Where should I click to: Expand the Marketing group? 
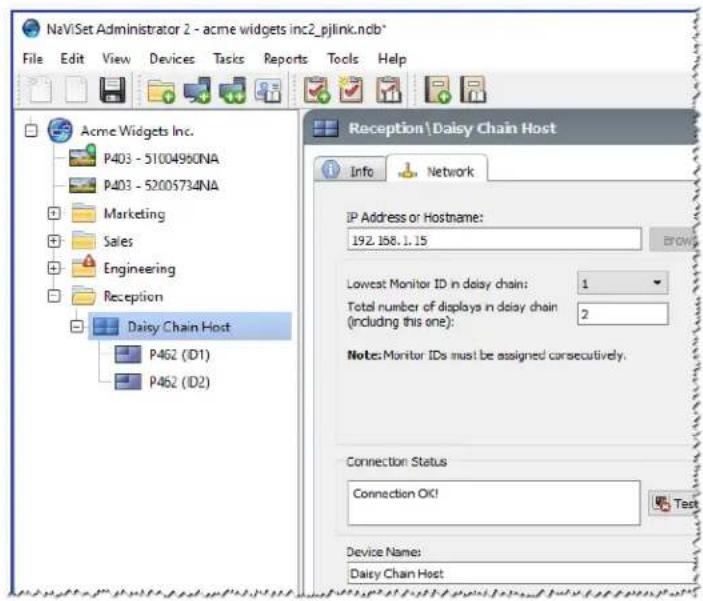[54, 213]
